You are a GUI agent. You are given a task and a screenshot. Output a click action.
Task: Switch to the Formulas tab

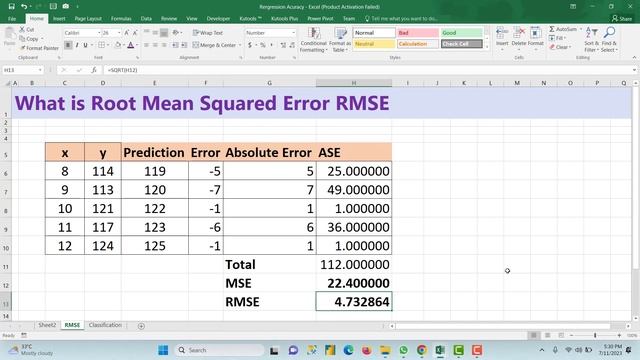click(x=121, y=19)
